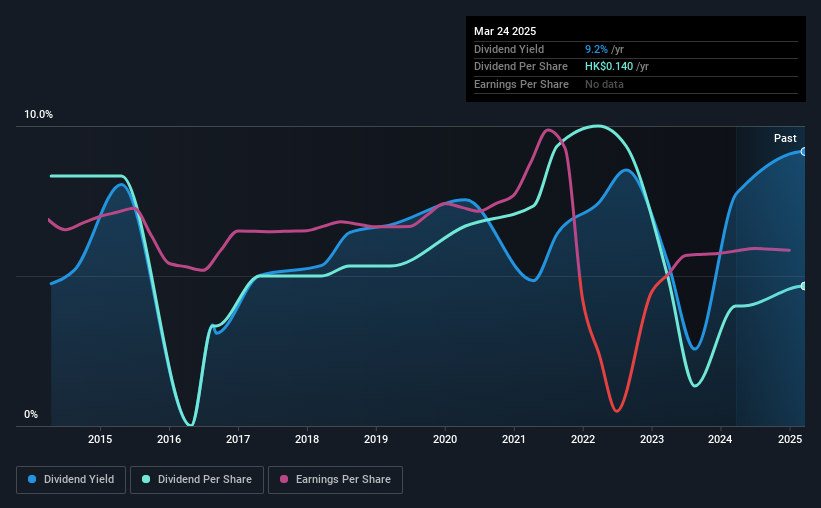The width and height of the screenshot is (821, 508).
Task: Click the Dividend Per Share end-point marker
Action: click(803, 286)
